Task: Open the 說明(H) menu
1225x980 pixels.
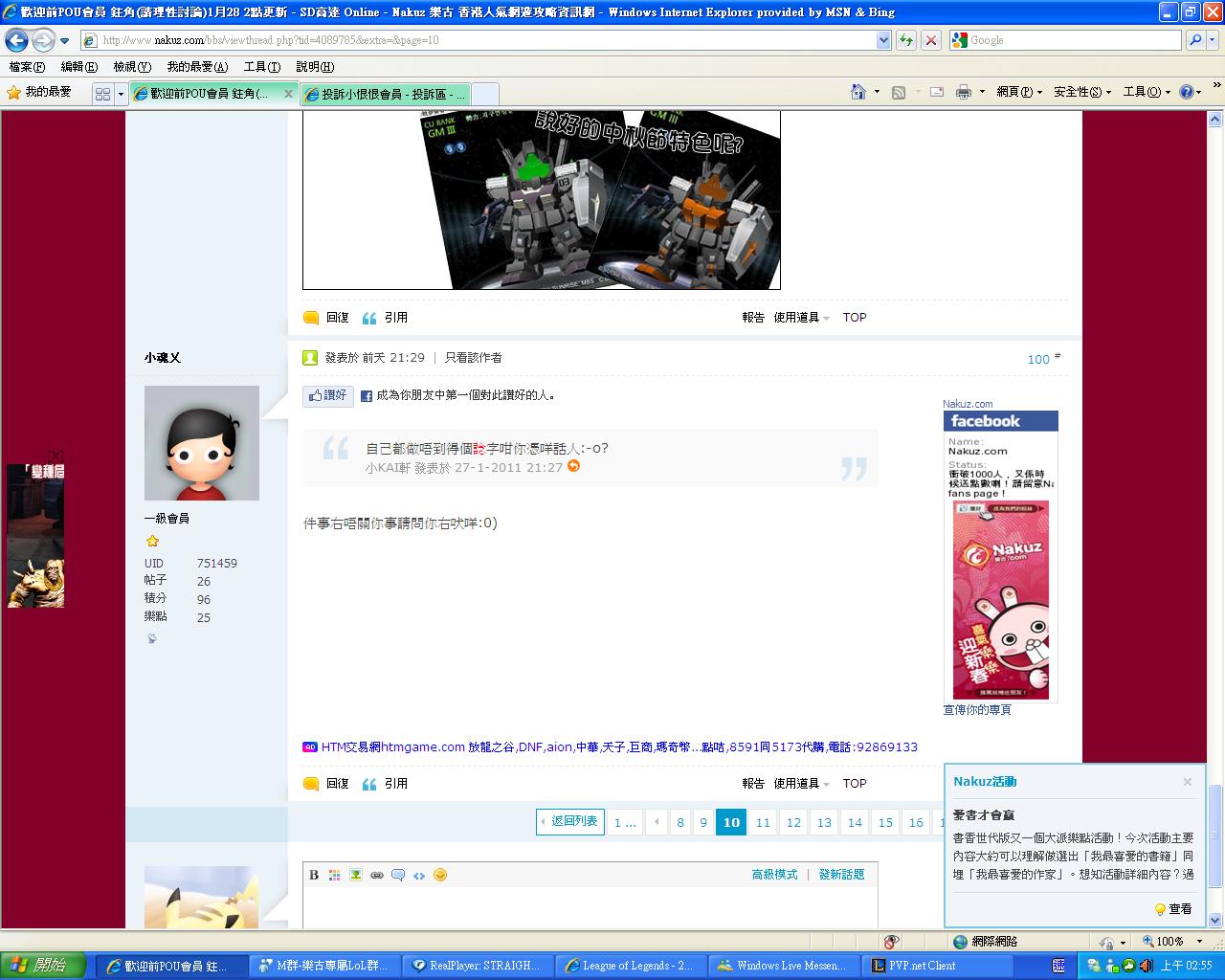Action: click(x=315, y=67)
